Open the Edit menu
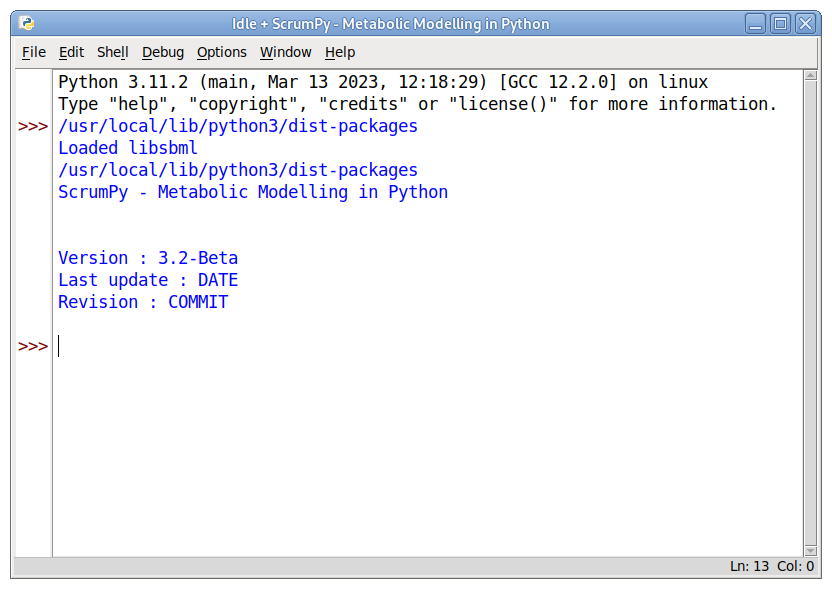The height and width of the screenshot is (589, 832). 71,52
